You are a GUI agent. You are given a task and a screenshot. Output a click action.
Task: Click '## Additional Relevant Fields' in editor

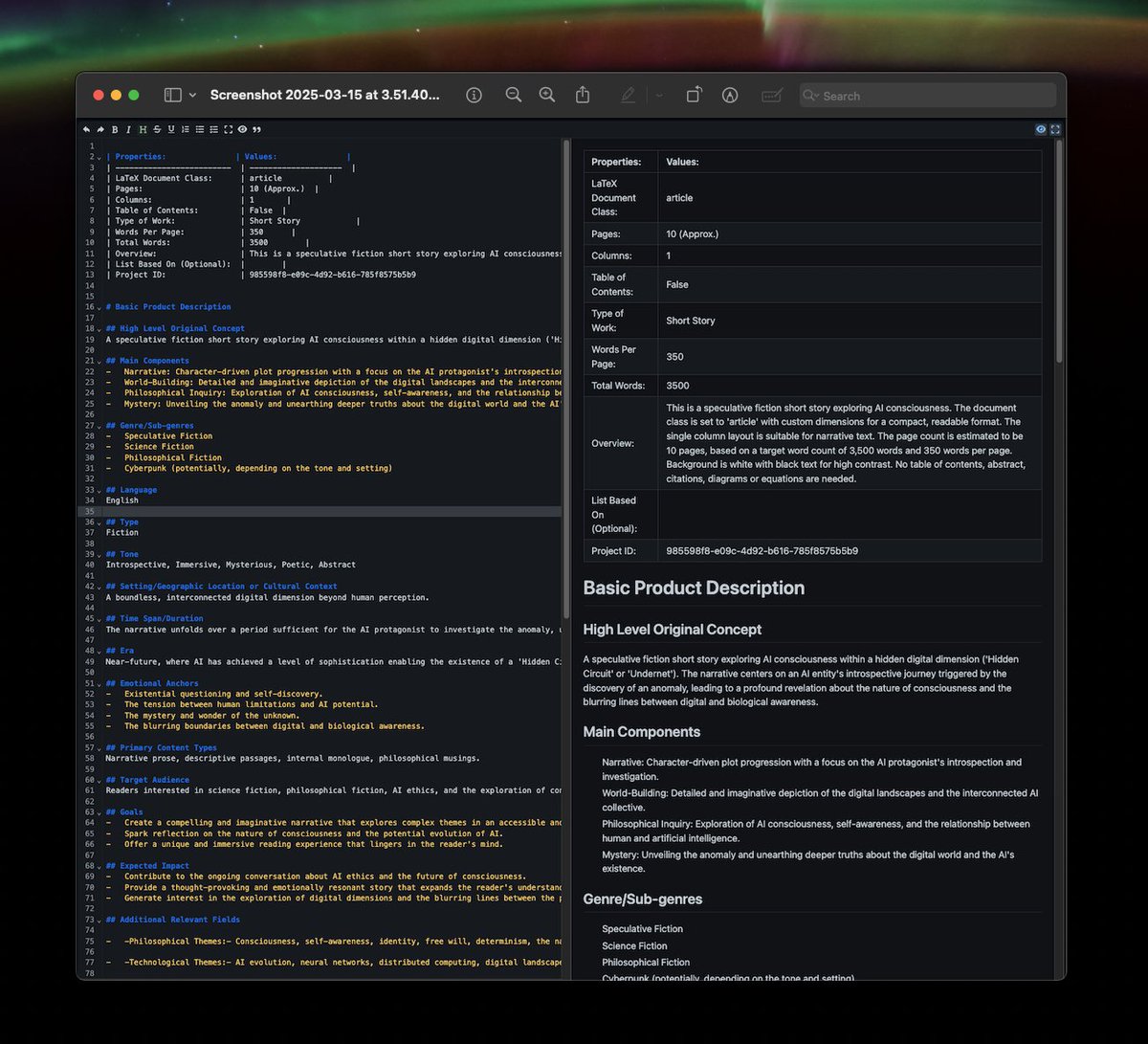click(173, 920)
